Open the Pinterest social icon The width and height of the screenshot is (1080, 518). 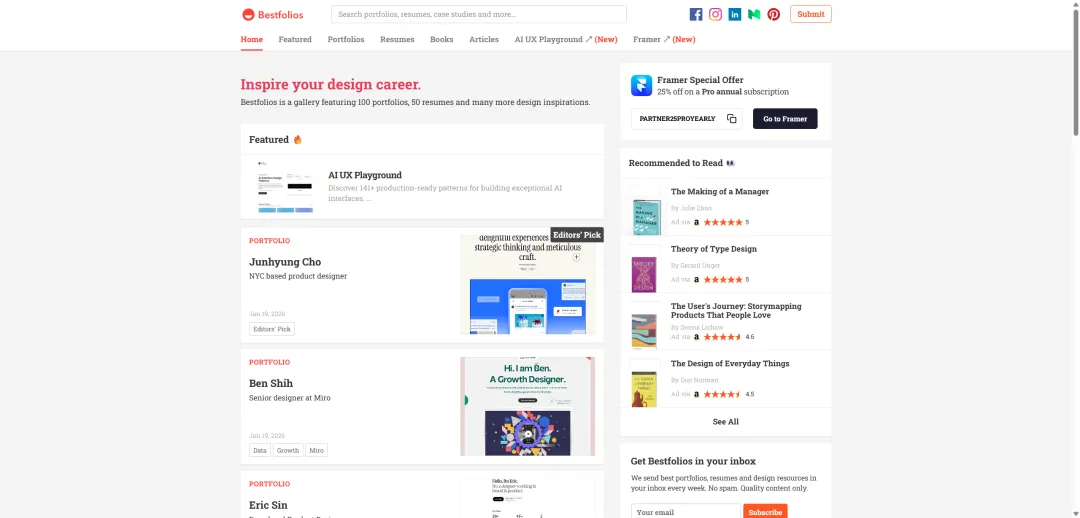(x=773, y=14)
